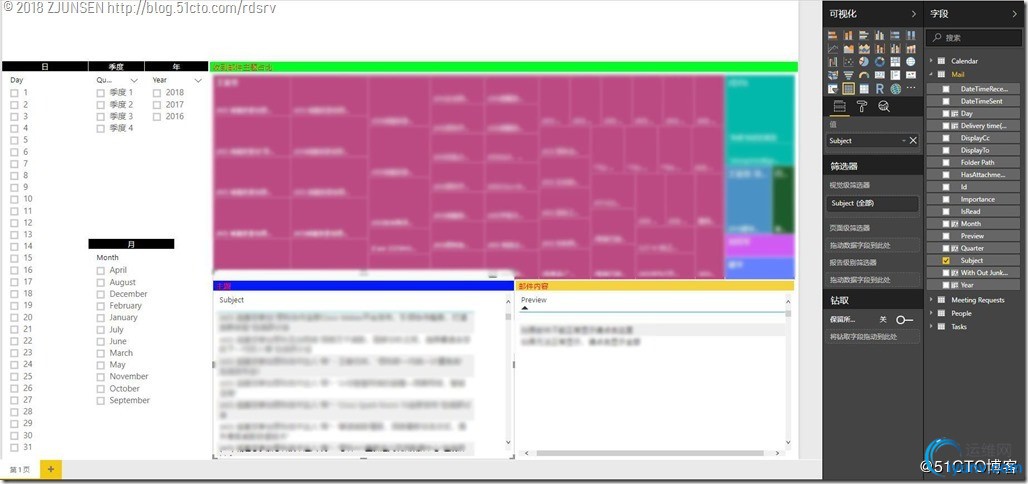
Task: Open the Subject (全部) filter card
Action: [x=872, y=204]
